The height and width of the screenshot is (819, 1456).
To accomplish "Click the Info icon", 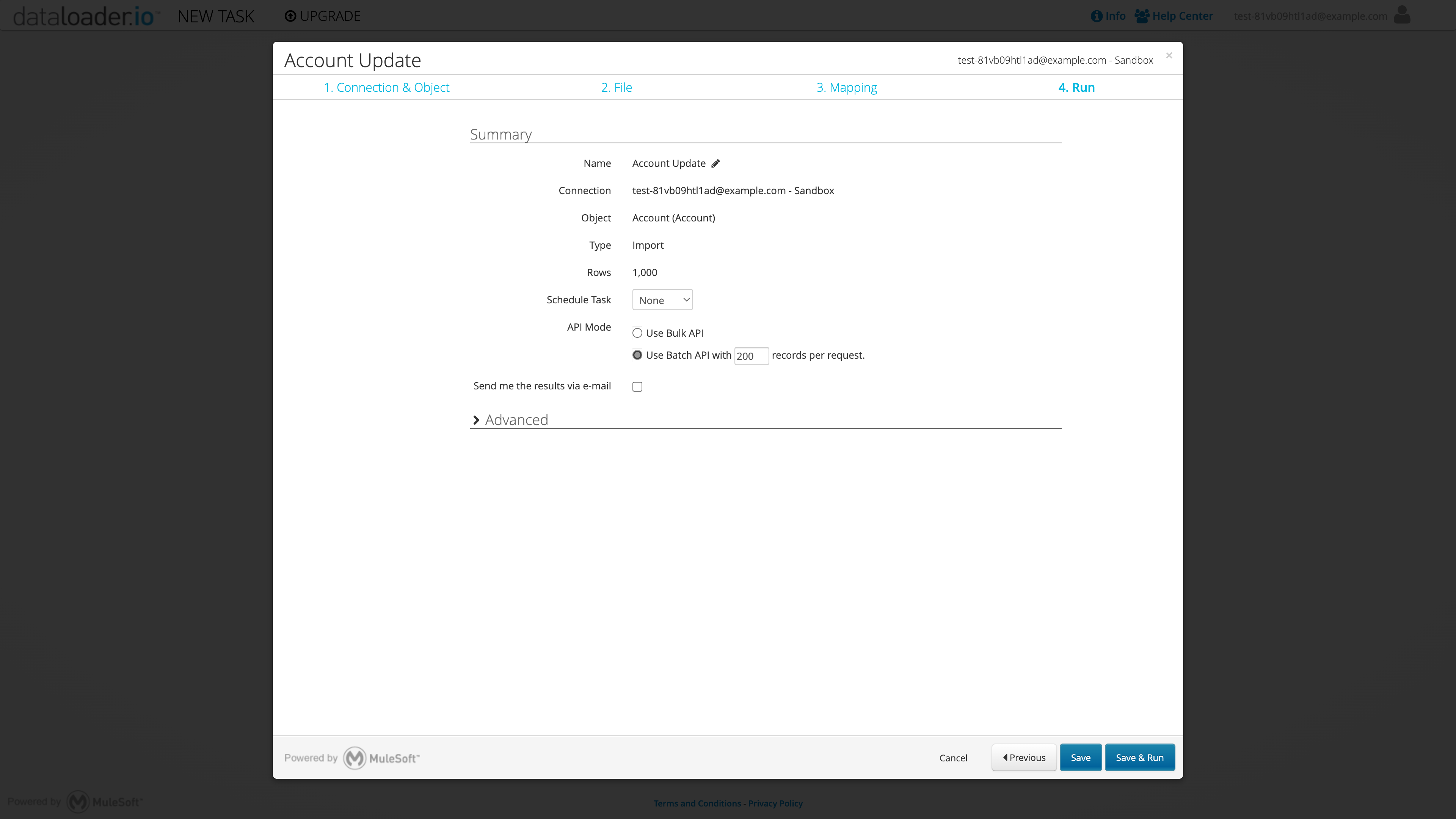I will pyautogui.click(x=1097, y=15).
